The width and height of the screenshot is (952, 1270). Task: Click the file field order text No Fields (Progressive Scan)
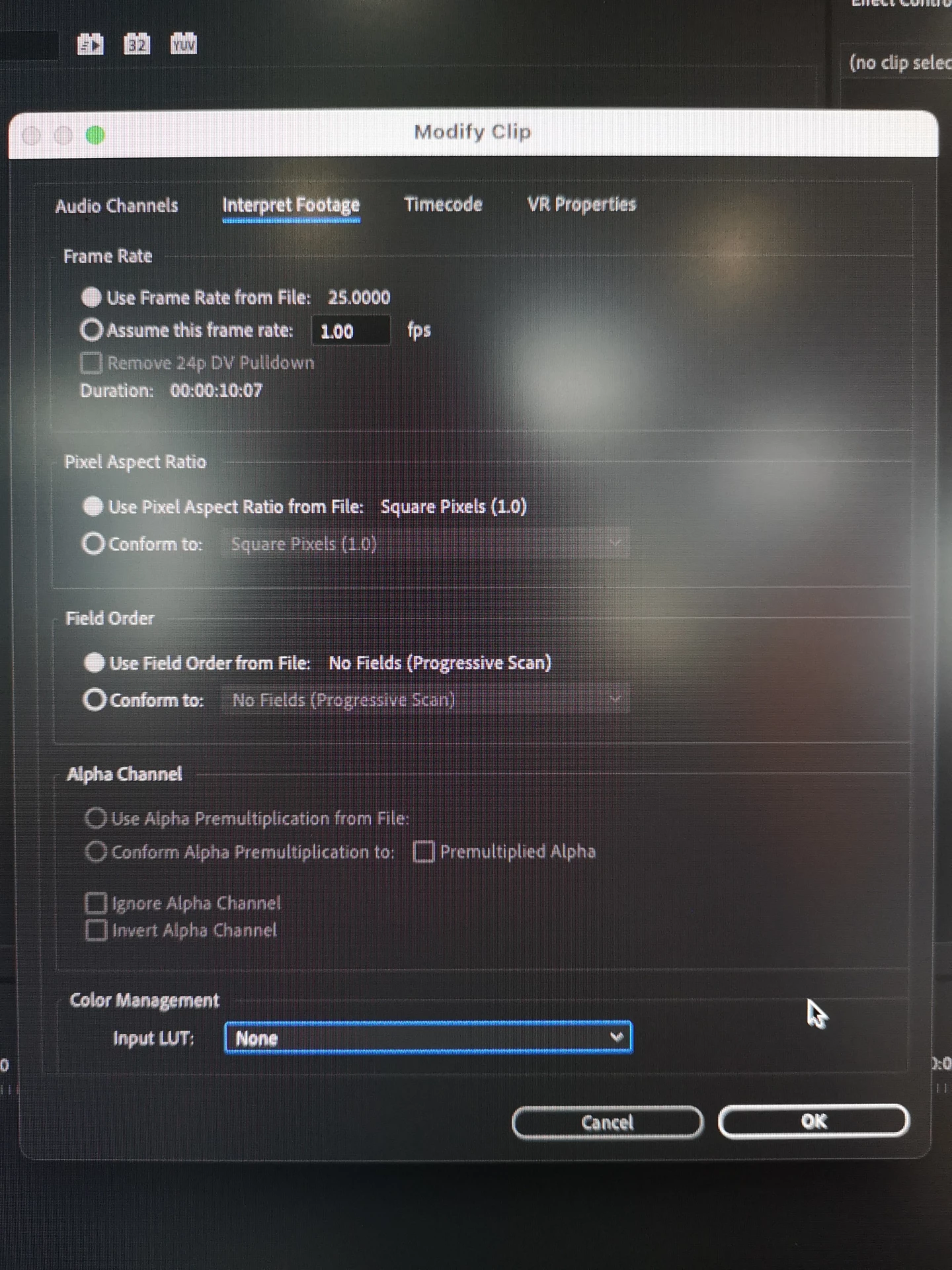click(x=440, y=663)
